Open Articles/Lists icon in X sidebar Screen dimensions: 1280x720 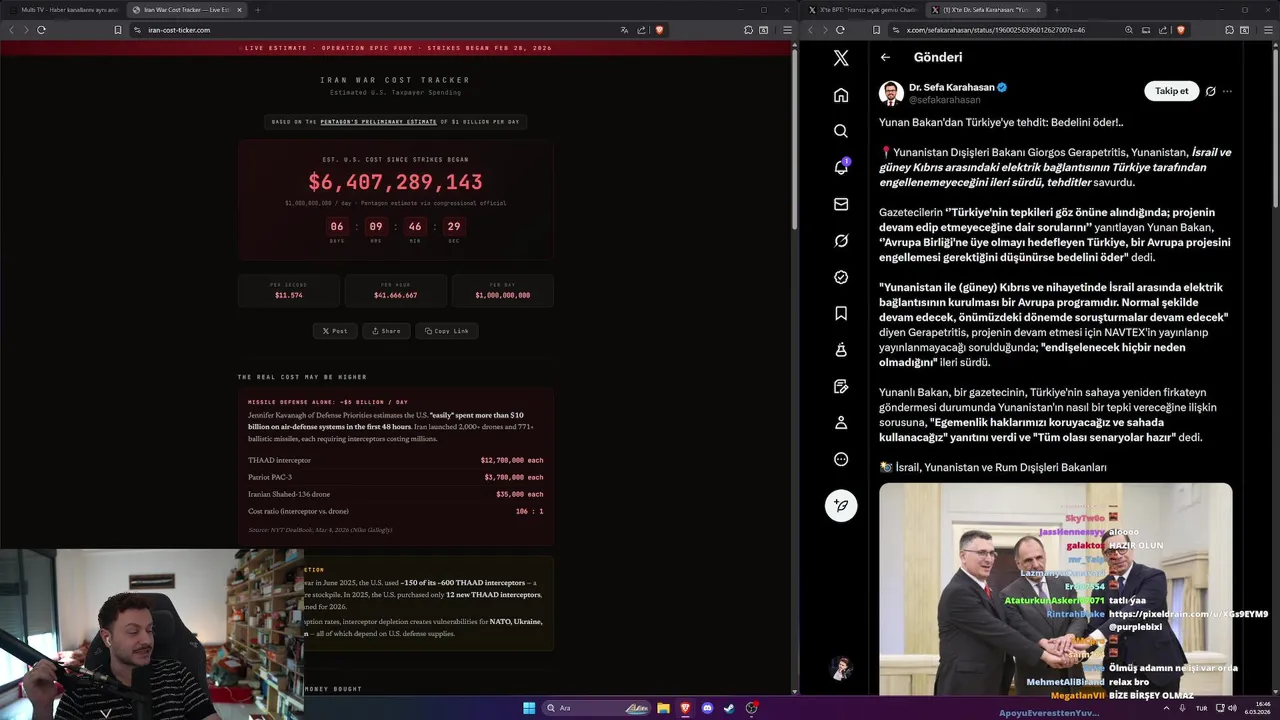841,386
